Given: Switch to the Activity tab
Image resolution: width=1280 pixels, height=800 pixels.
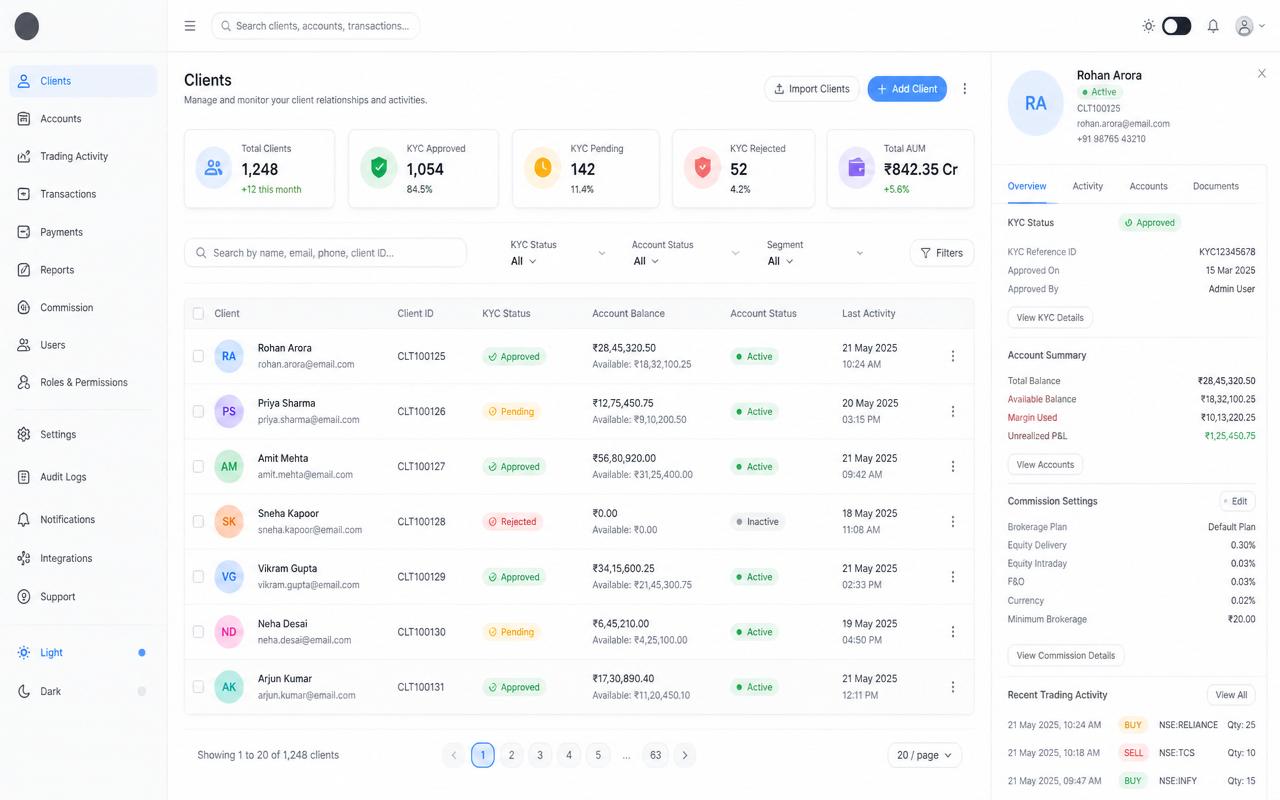Looking at the screenshot, I should coord(1088,186).
